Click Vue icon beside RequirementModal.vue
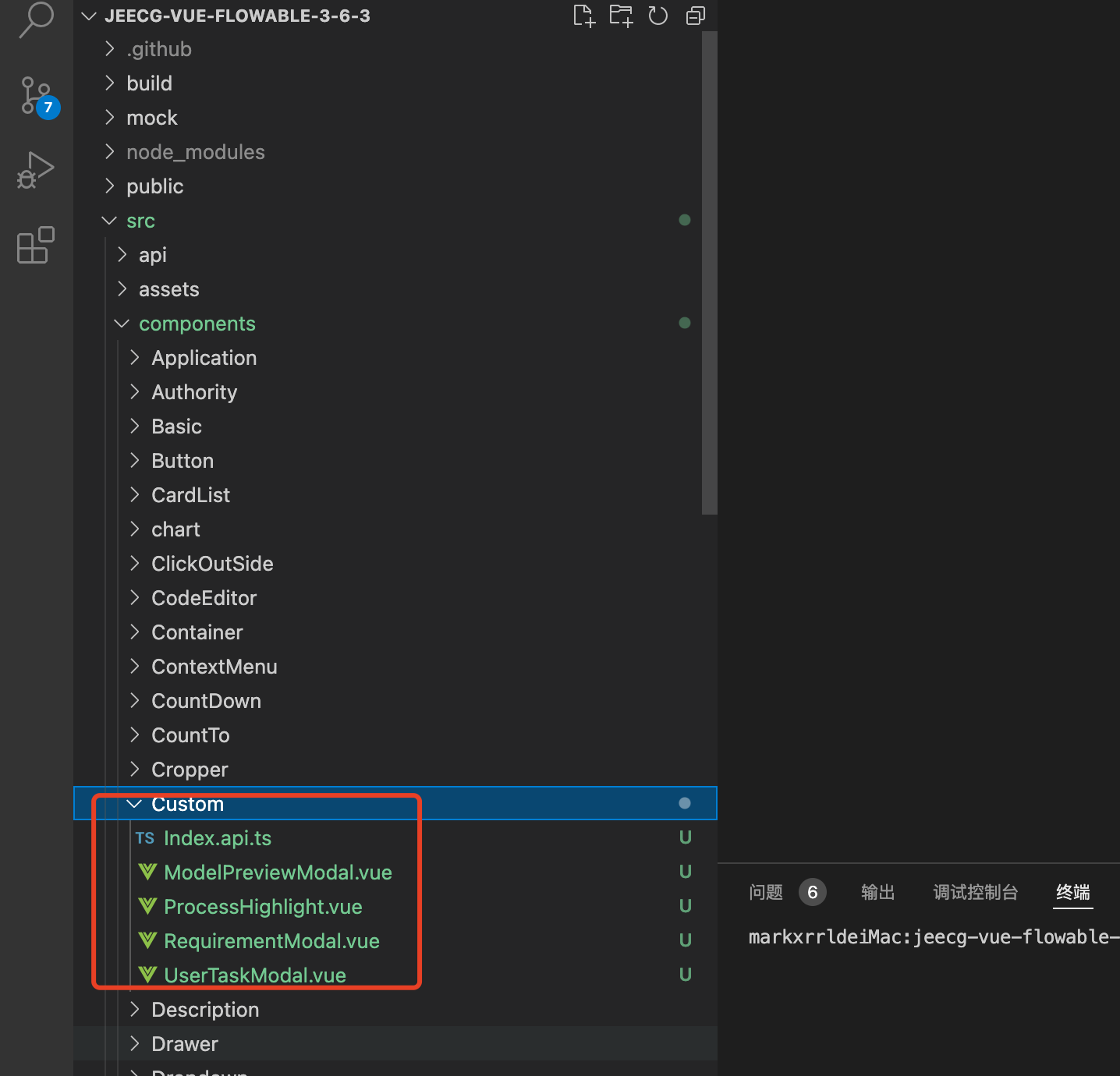Image resolution: width=1120 pixels, height=1076 pixels. (147, 940)
